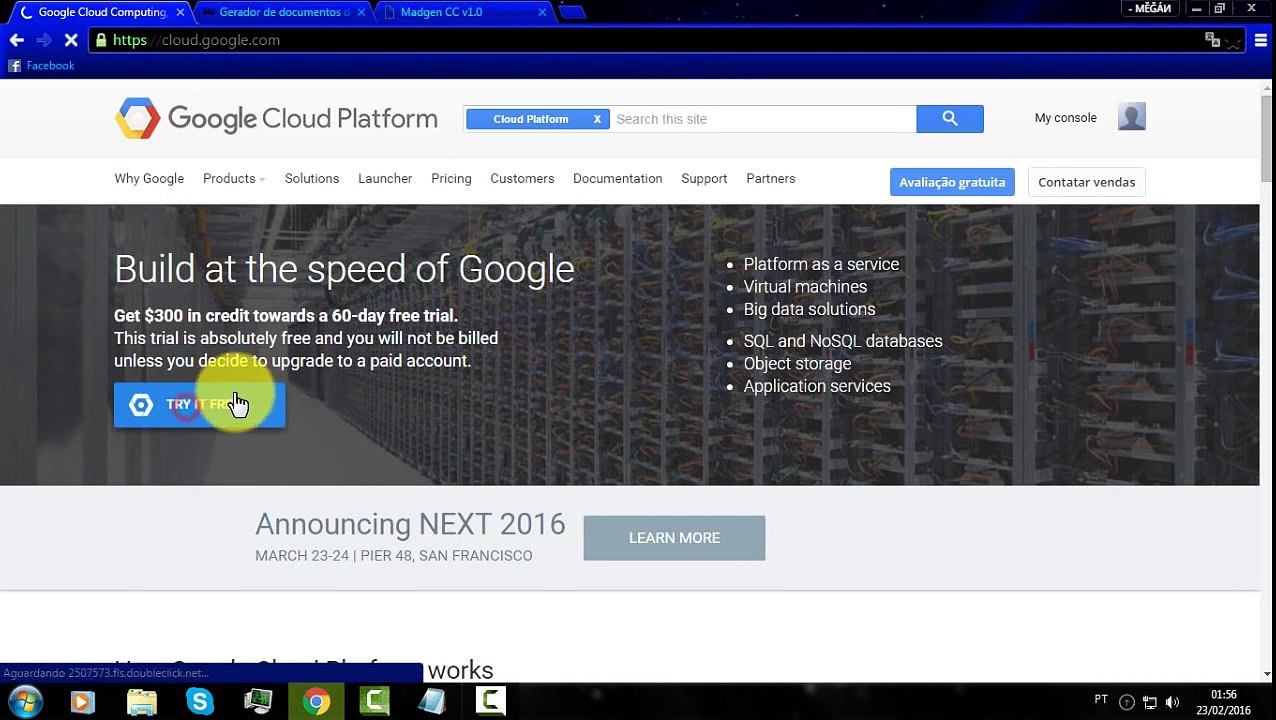
Task: Open a new tab with the new-tab button
Action: tap(571, 12)
